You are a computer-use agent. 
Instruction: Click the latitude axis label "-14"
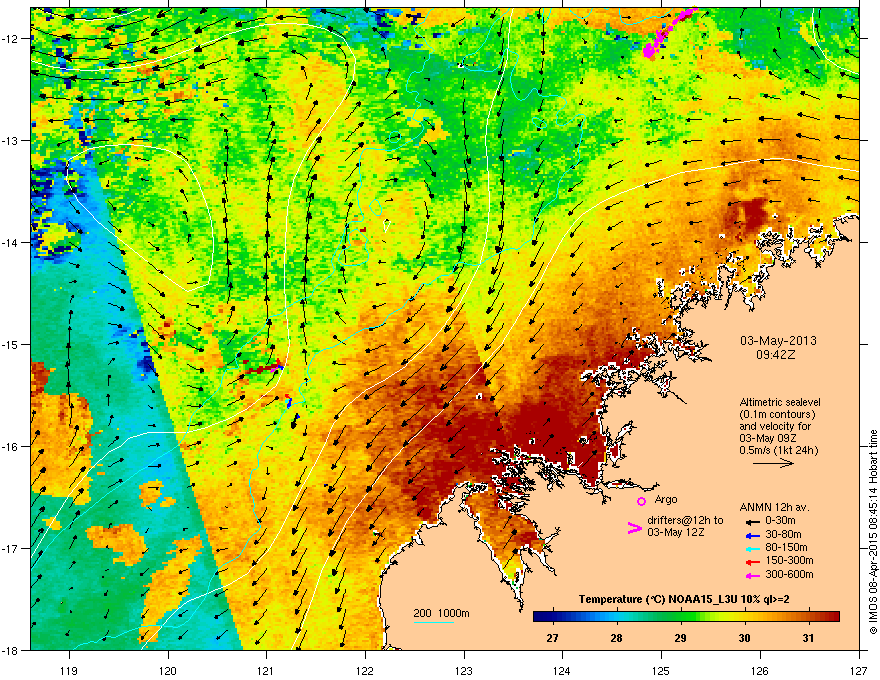[11, 243]
